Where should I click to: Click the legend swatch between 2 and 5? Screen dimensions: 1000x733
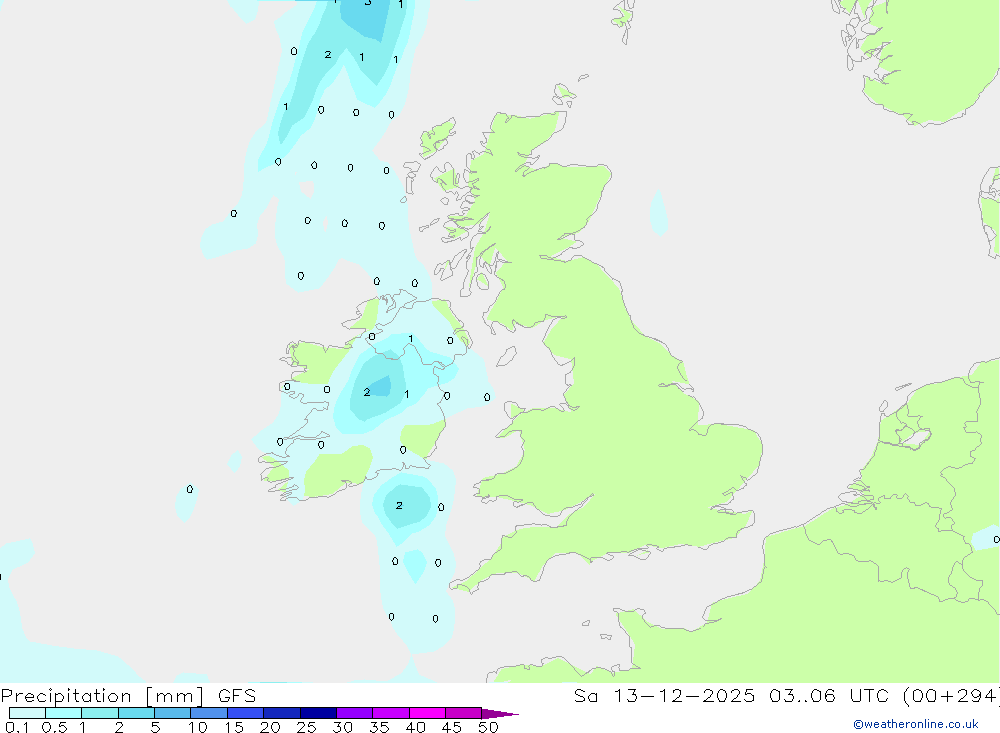click(x=136, y=713)
